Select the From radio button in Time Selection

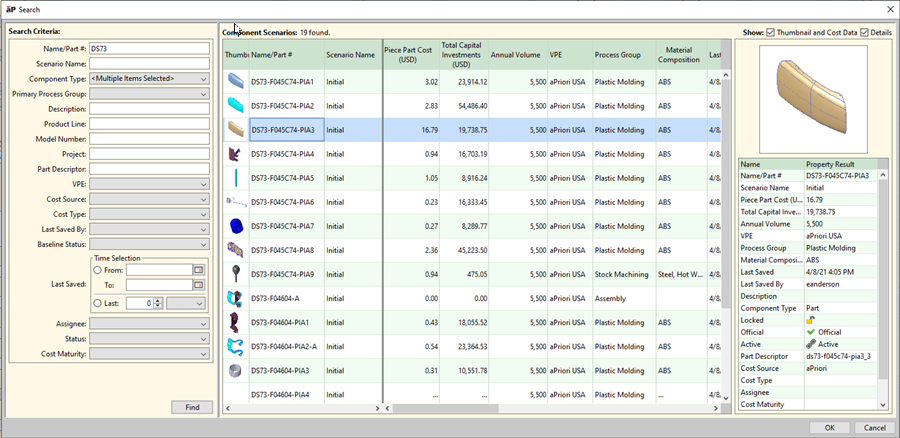[97, 269]
